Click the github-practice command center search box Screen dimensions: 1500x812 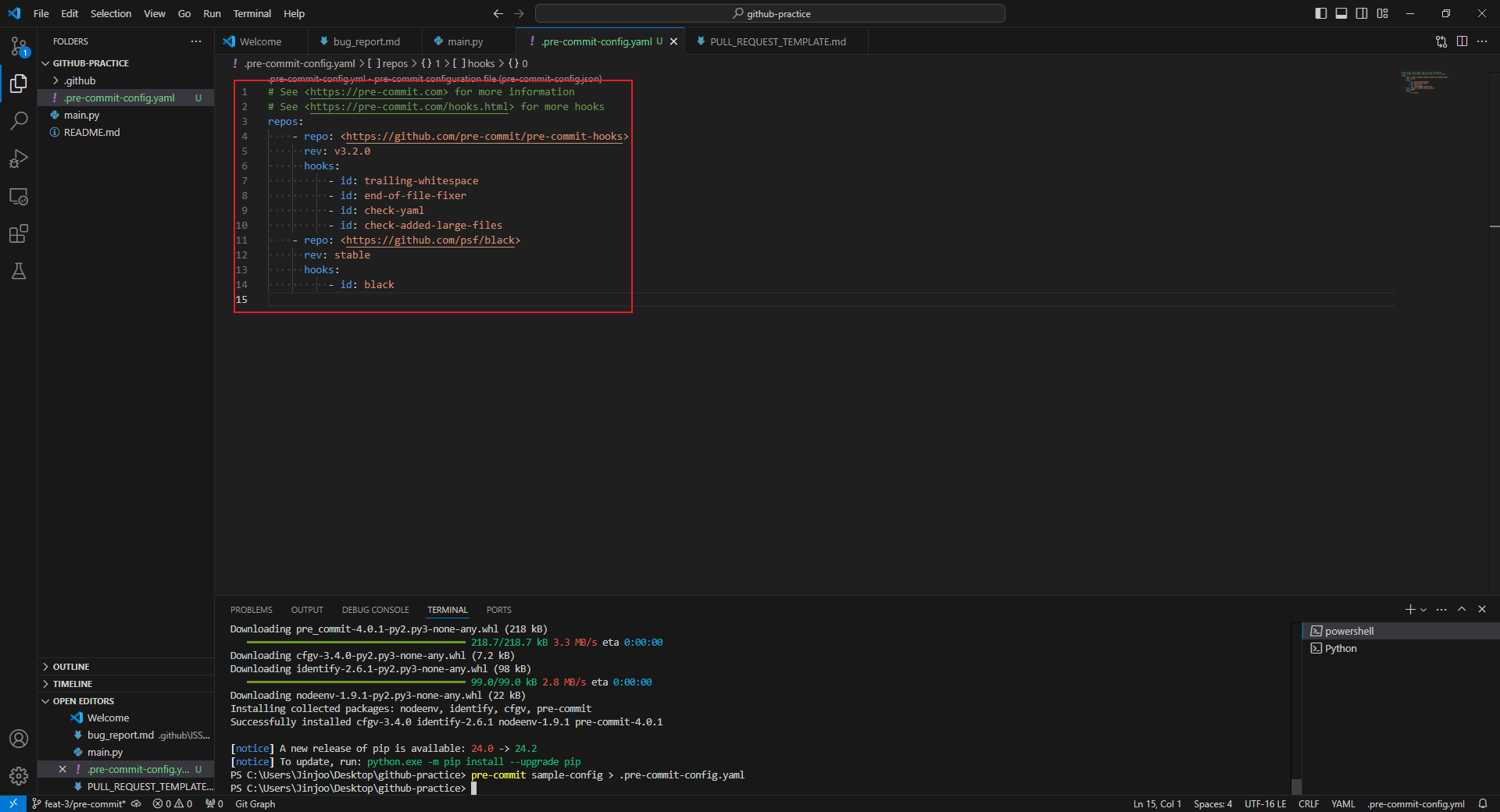click(770, 13)
